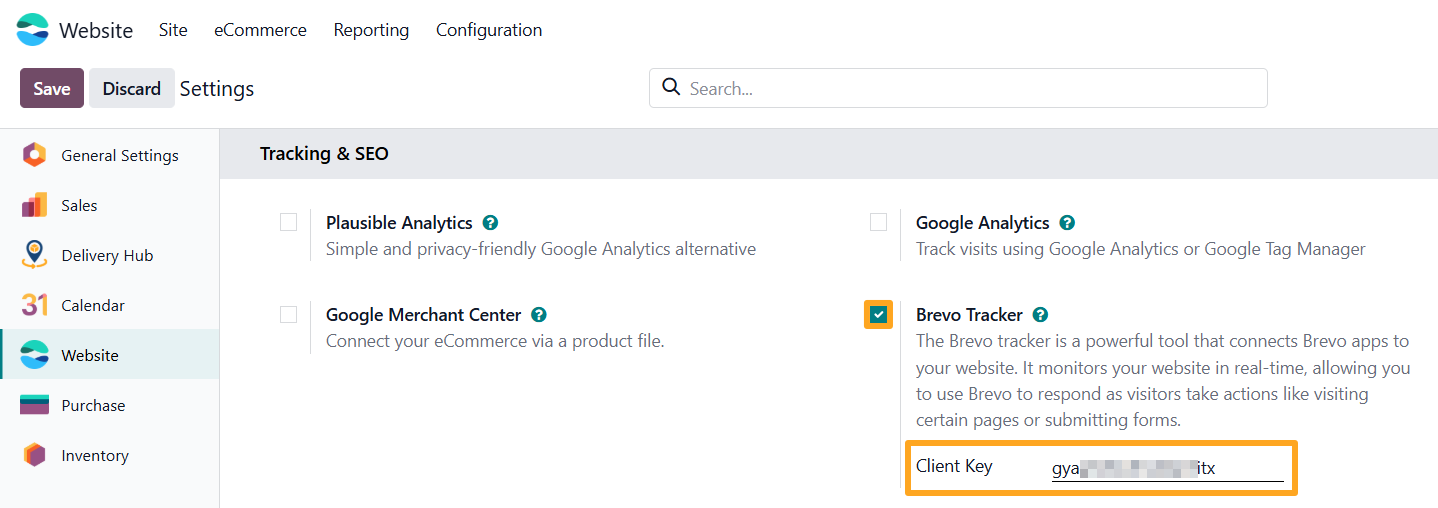Open help icon next to Google Analytics

(1067, 223)
